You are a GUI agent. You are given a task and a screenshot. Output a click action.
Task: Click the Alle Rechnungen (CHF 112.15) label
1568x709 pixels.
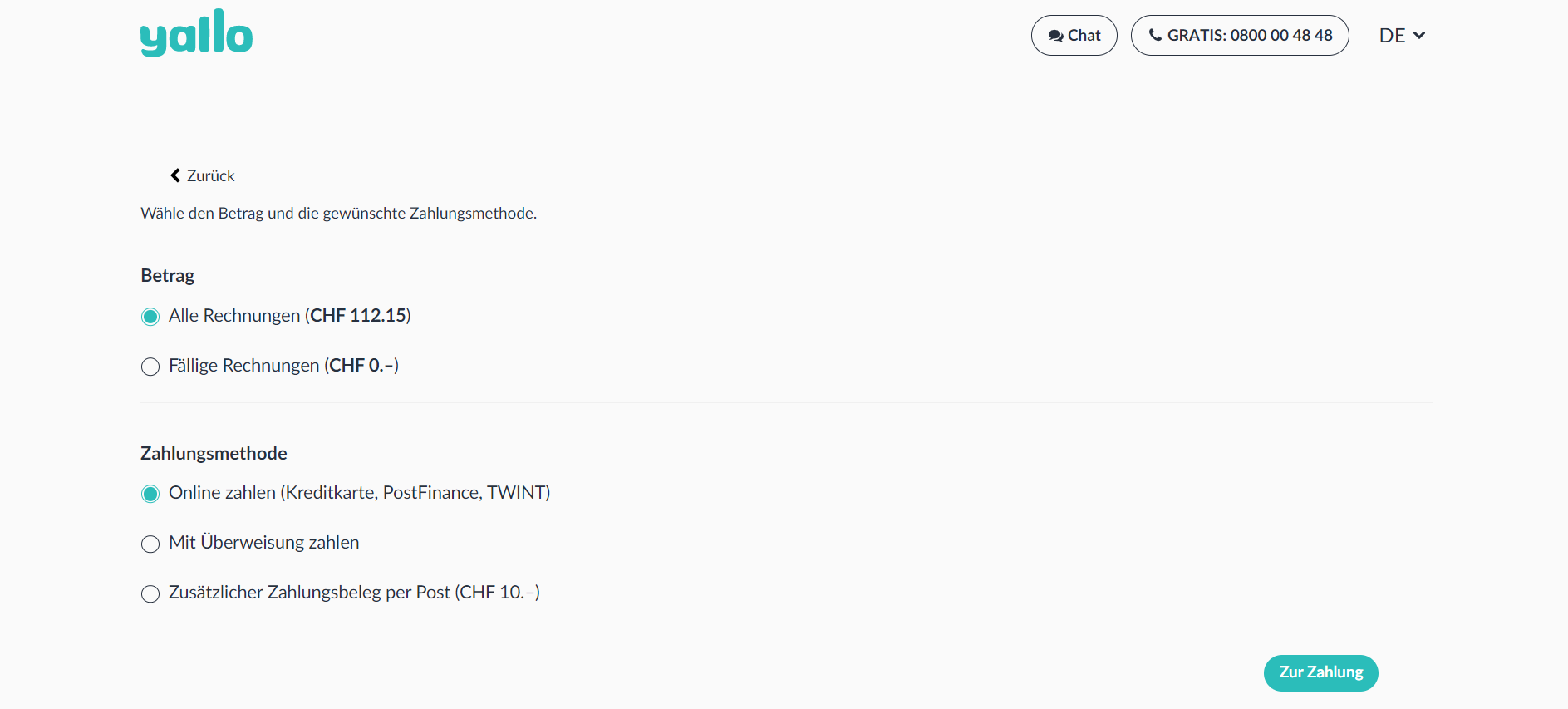(x=289, y=316)
